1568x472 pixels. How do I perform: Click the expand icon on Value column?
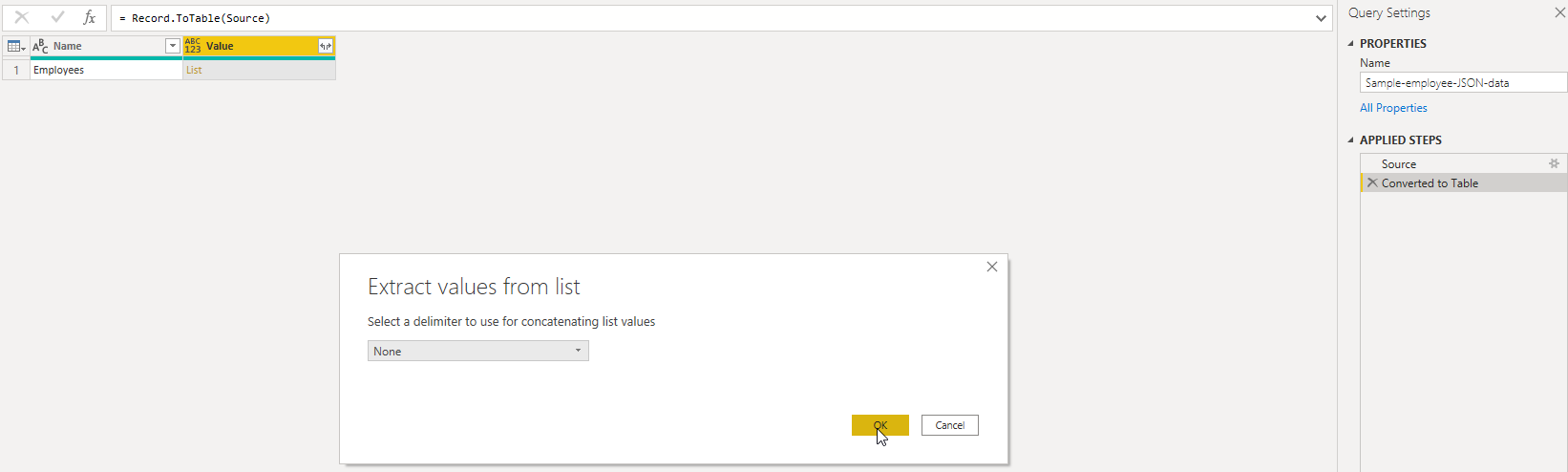coord(326,46)
